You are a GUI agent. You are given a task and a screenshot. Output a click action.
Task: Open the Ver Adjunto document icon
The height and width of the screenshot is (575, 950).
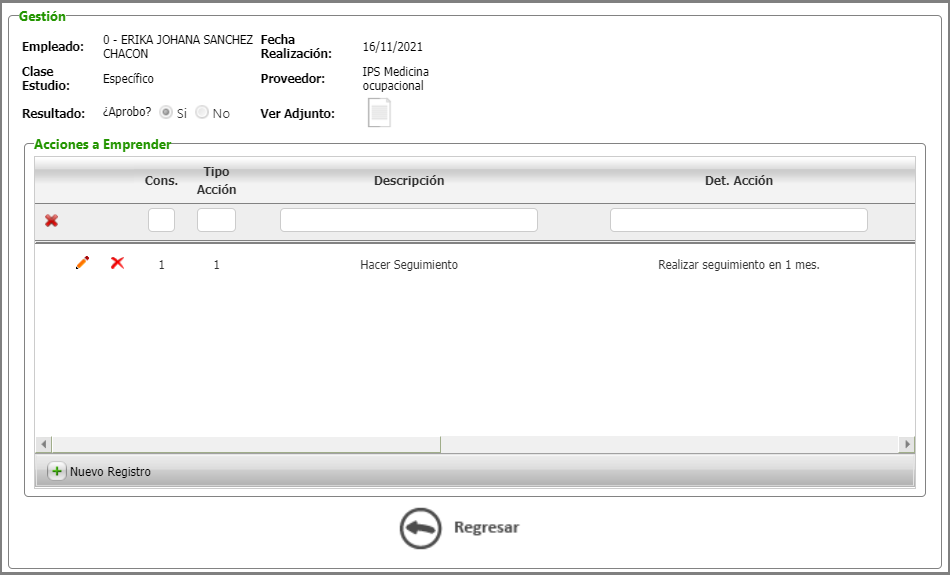[379, 113]
